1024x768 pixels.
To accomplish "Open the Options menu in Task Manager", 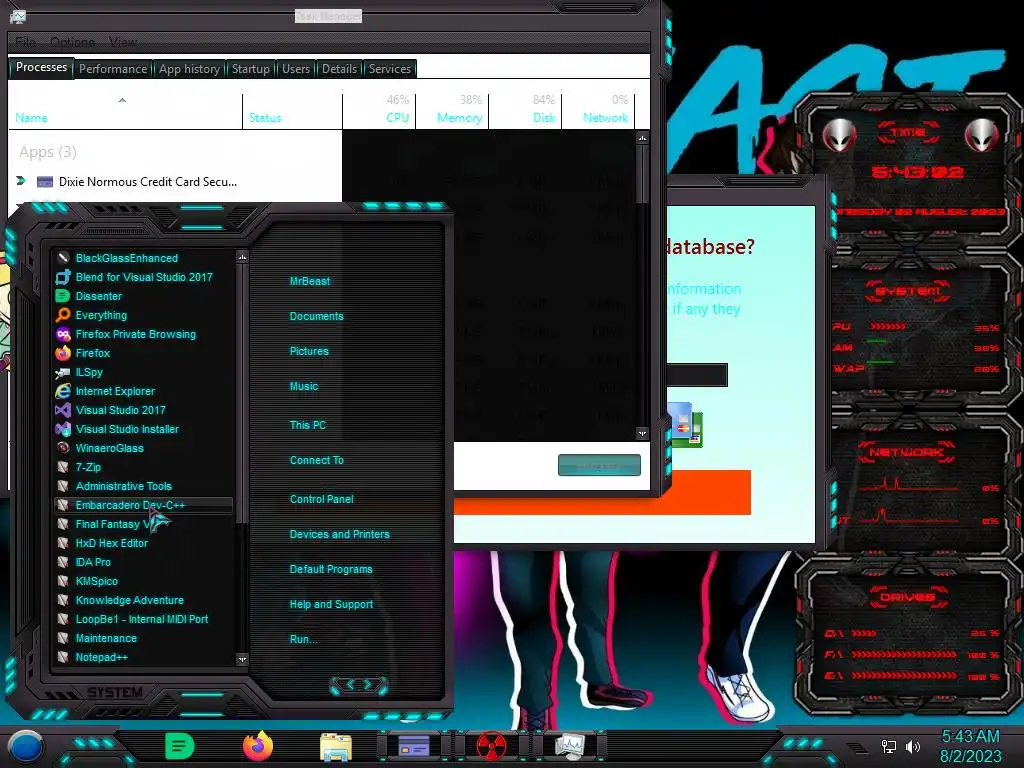I will click(72, 42).
